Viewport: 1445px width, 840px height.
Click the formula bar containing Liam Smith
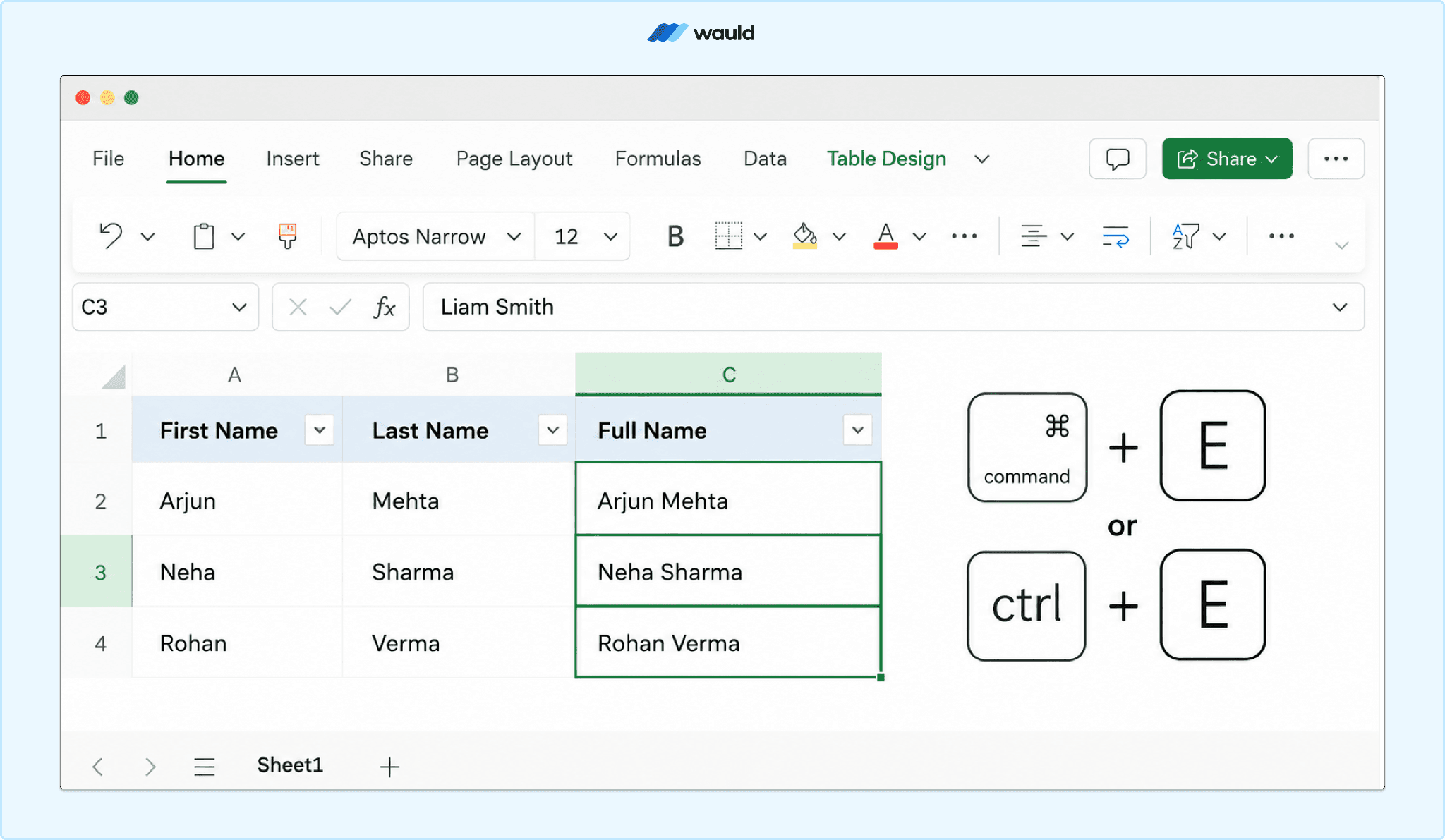click(x=893, y=307)
